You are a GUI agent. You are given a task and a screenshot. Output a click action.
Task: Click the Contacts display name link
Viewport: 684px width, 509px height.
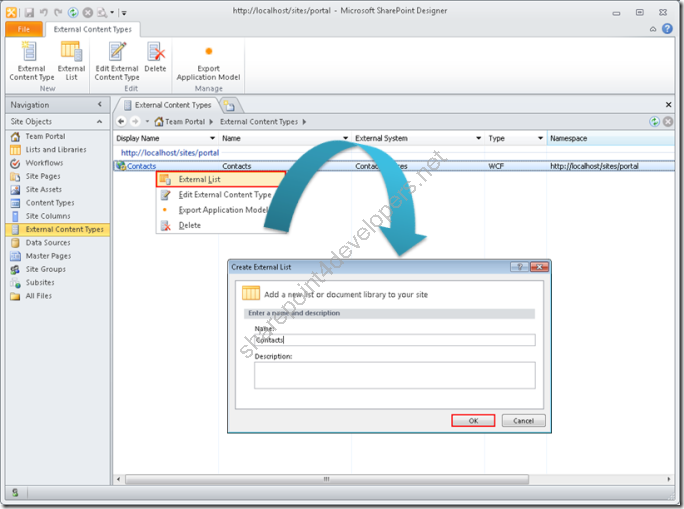coord(141,166)
